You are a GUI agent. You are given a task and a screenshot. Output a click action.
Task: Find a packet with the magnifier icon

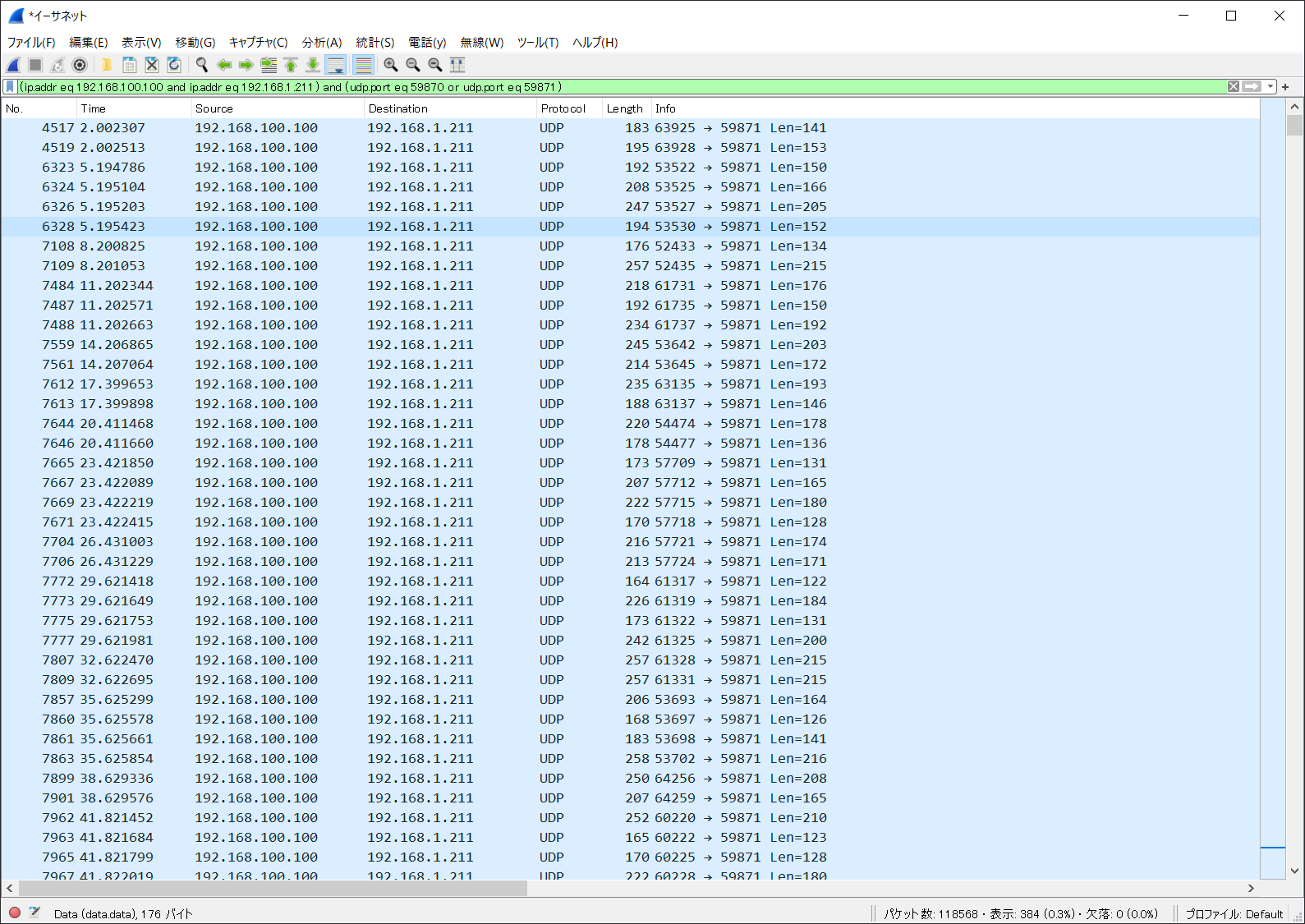(x=201, y=65)
